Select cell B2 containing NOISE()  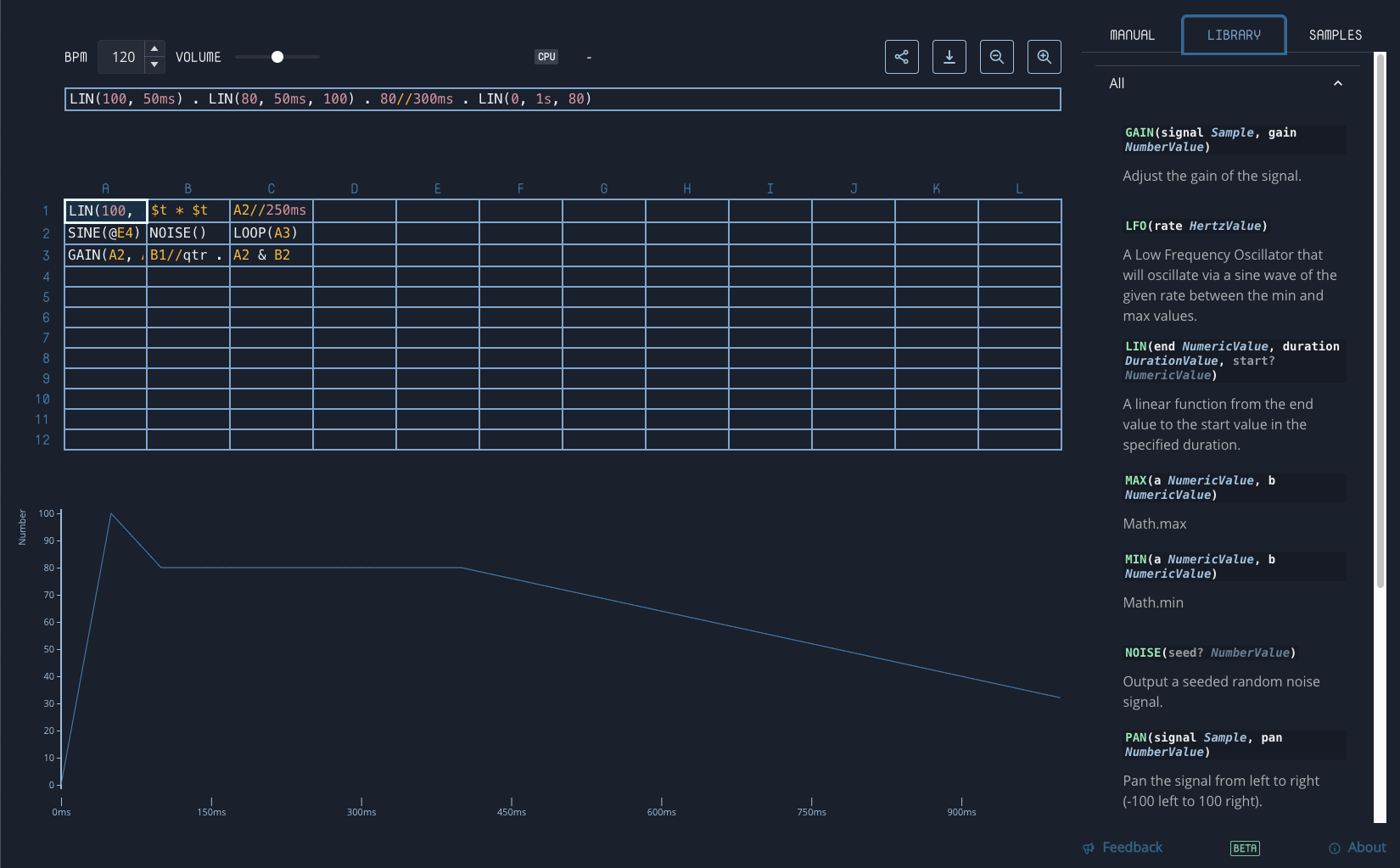point(188,232)
